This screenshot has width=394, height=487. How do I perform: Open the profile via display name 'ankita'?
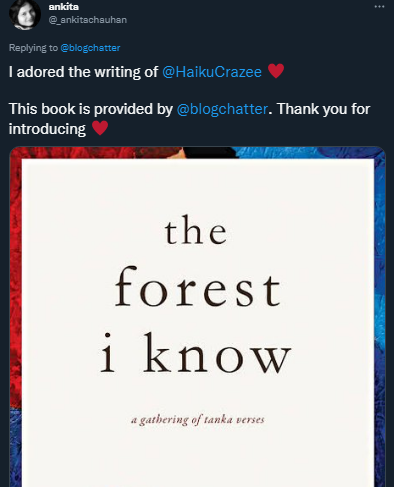pyautogui.click(x=64, y=7)
